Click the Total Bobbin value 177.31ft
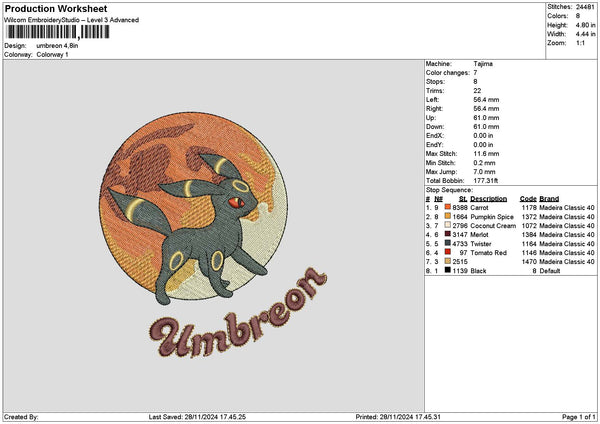600x424 pixels. [x=485, y=181]
